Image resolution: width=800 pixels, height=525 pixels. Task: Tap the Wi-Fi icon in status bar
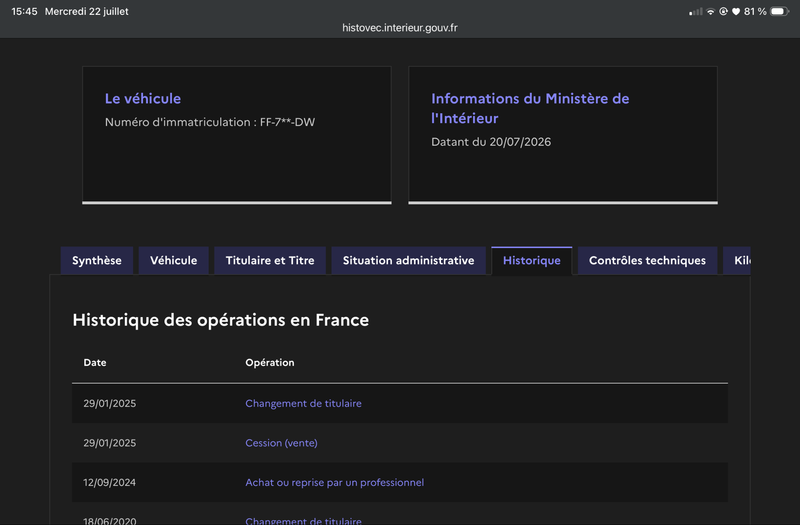[x=710, y=11]
